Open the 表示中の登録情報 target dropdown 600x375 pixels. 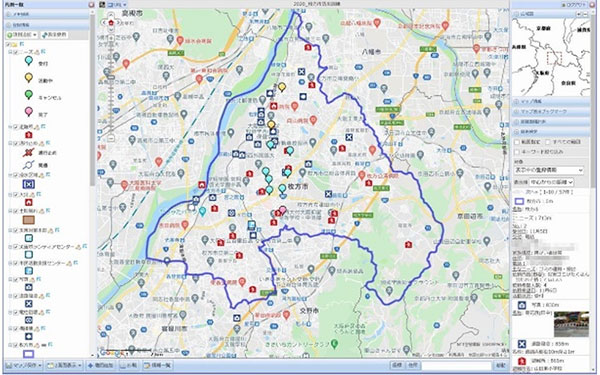coord(549,170)
